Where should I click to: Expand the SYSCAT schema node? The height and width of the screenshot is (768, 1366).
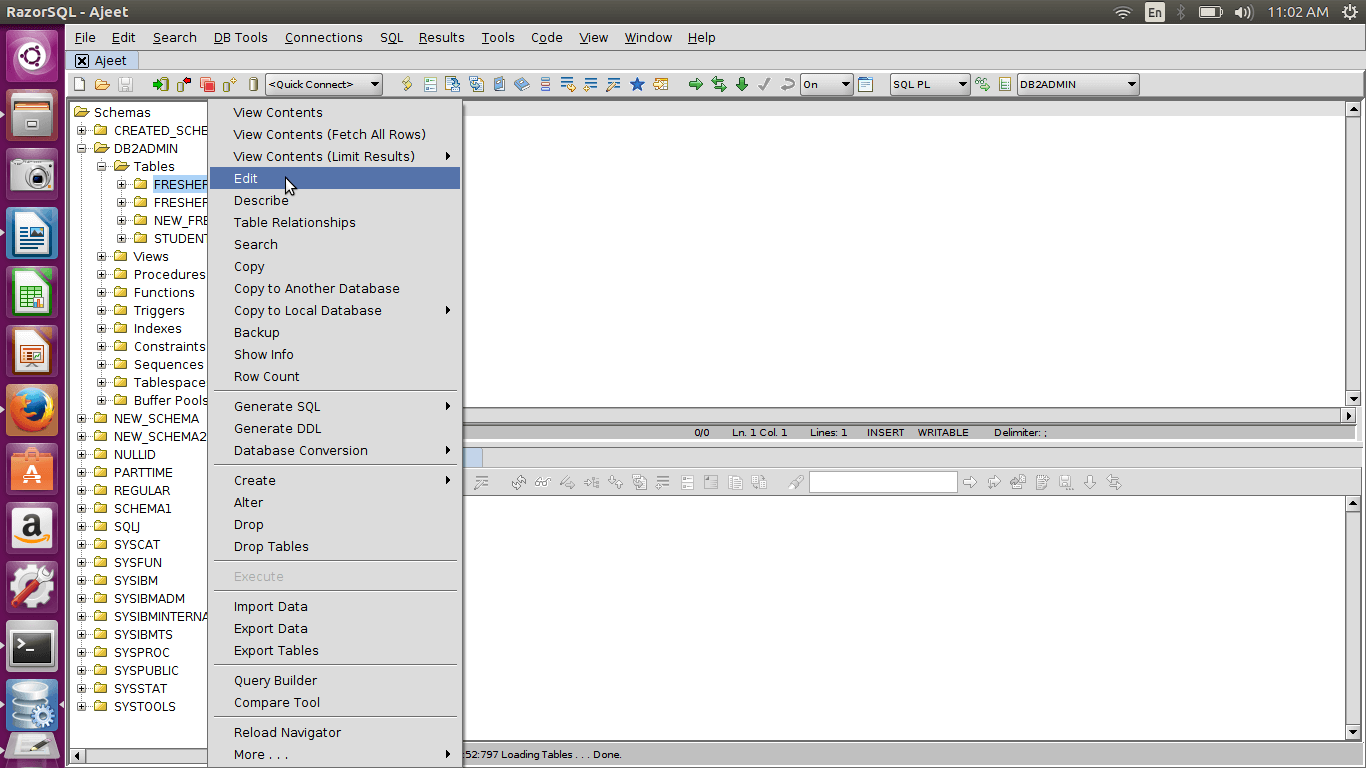(83, 545)
